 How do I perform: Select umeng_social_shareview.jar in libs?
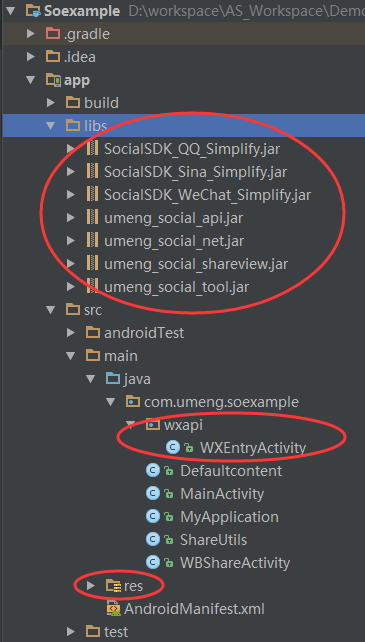[196, 264]
